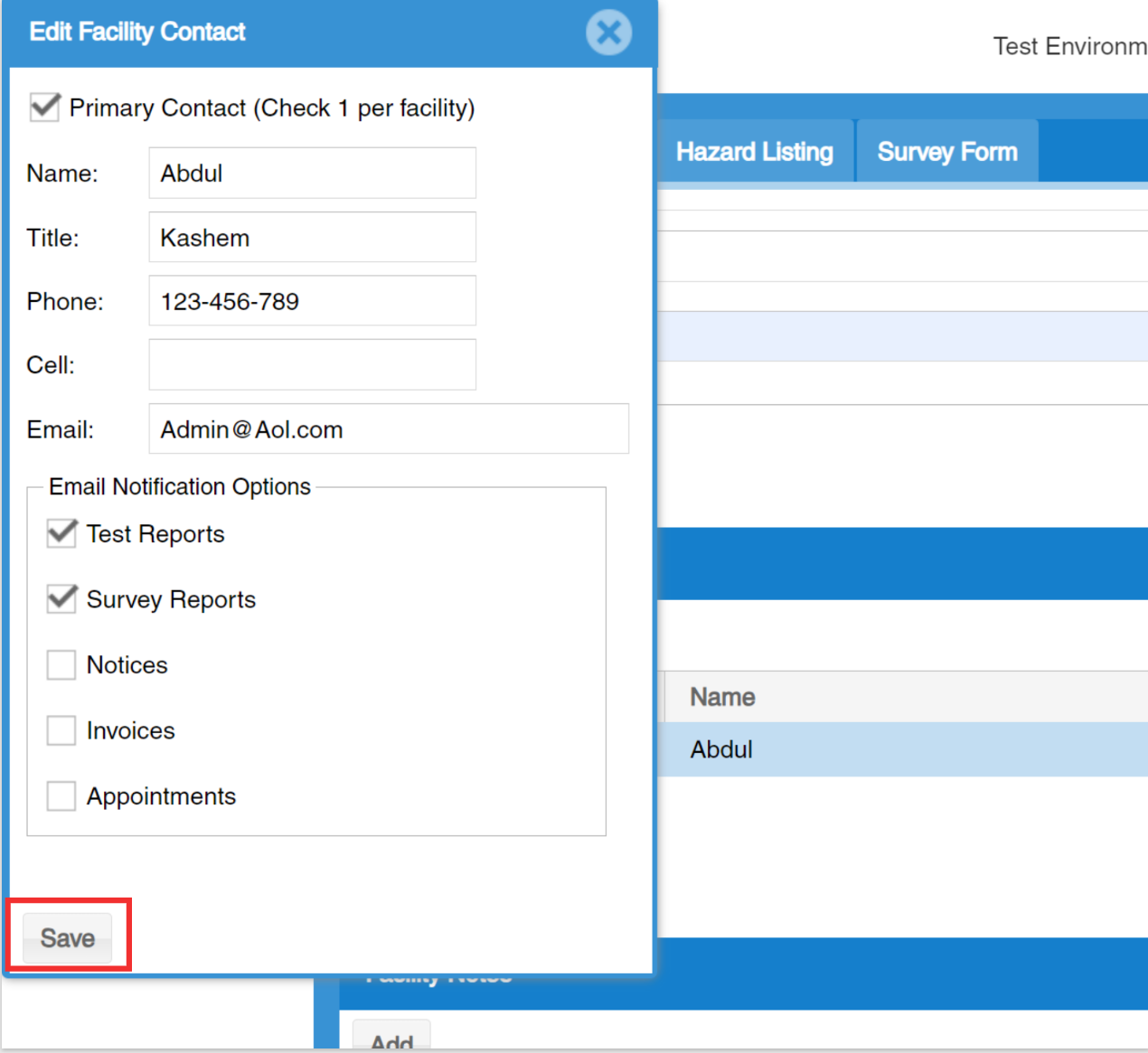Enable Invoices email notification

click(61, 730)
